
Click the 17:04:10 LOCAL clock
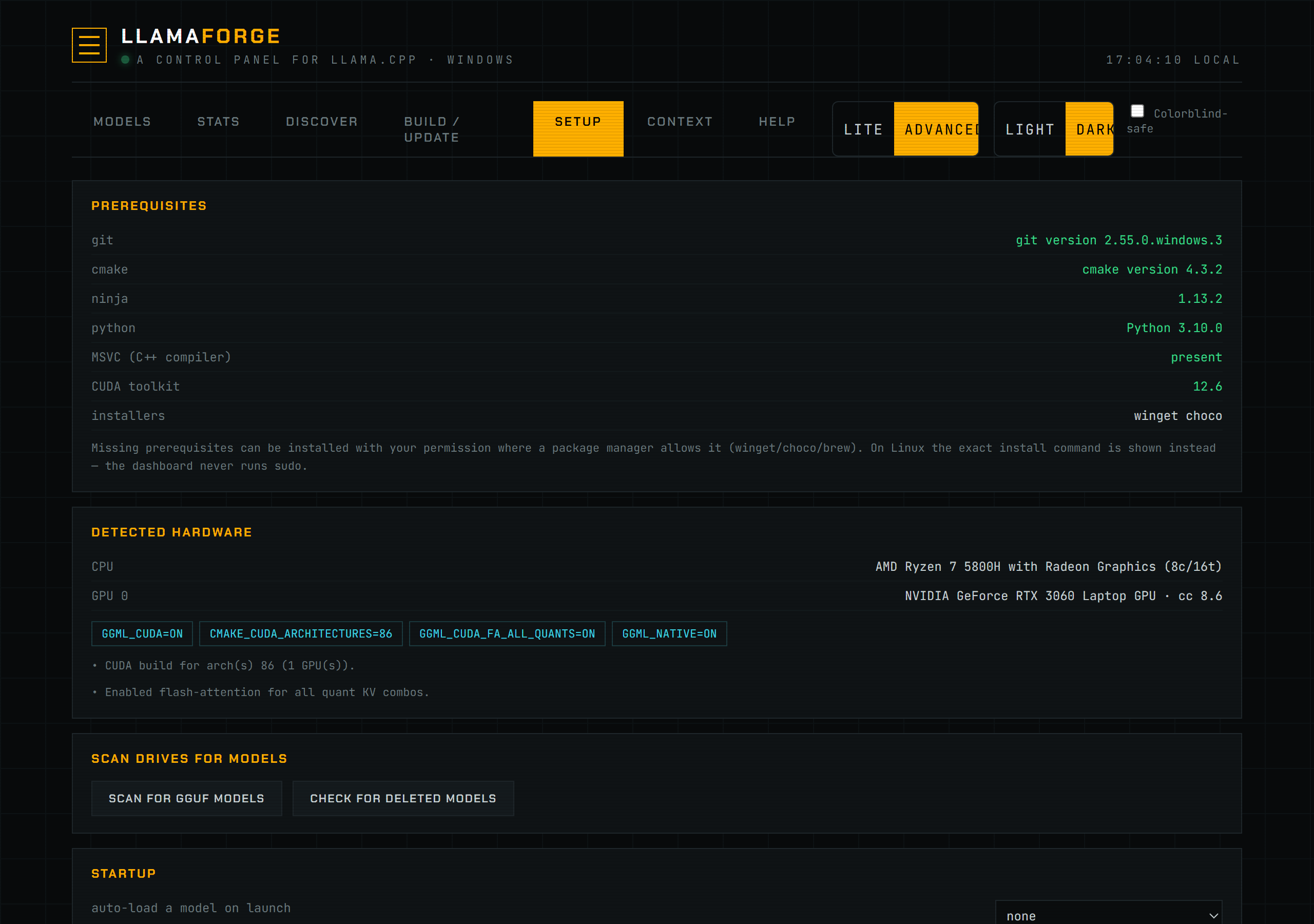click(x=1173, y=60)
